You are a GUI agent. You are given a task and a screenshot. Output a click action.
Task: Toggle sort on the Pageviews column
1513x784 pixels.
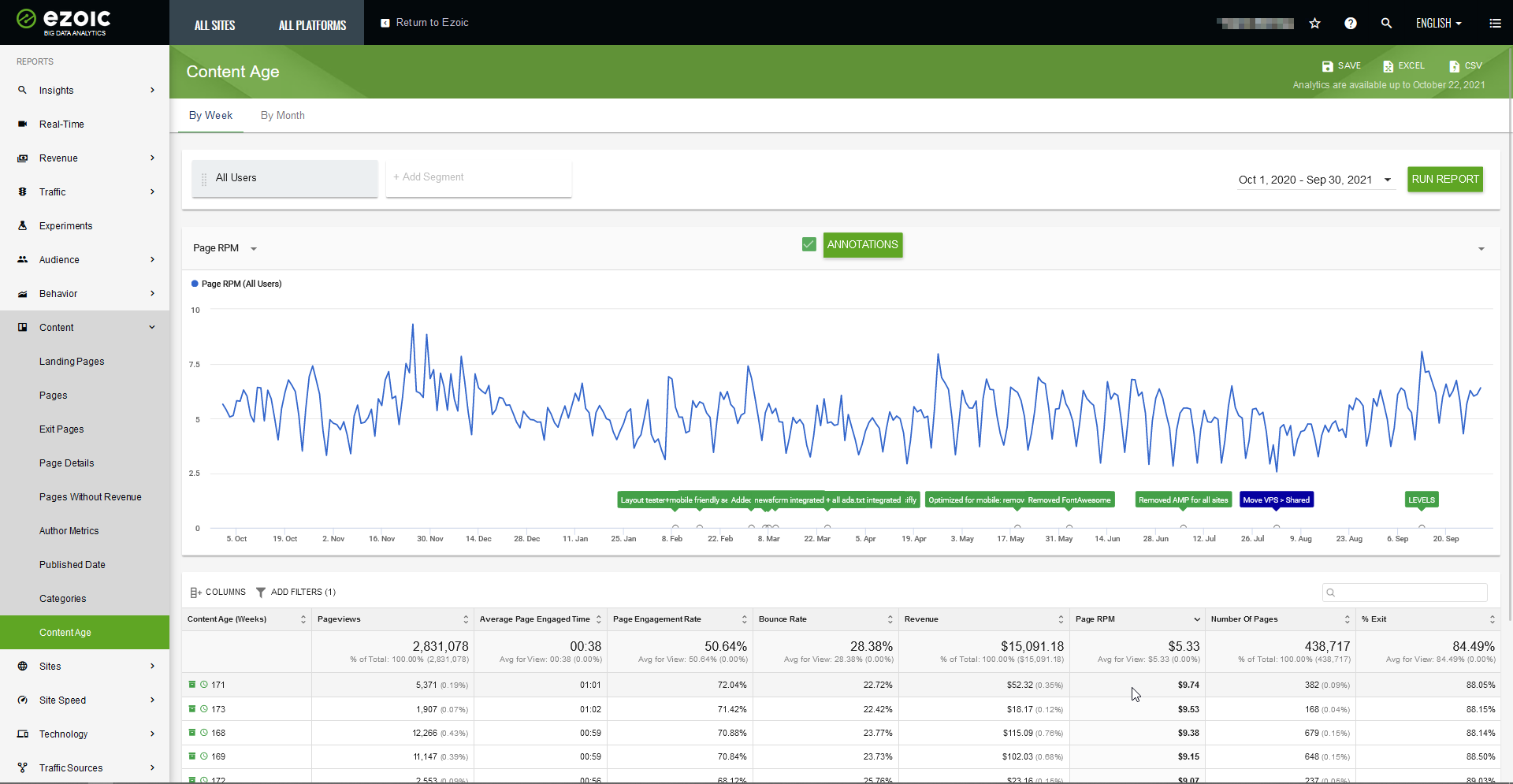coord(465,619)
